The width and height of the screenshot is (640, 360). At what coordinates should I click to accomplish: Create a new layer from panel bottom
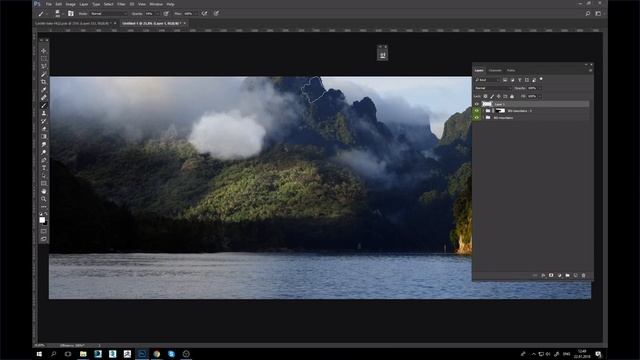(576, 276)
